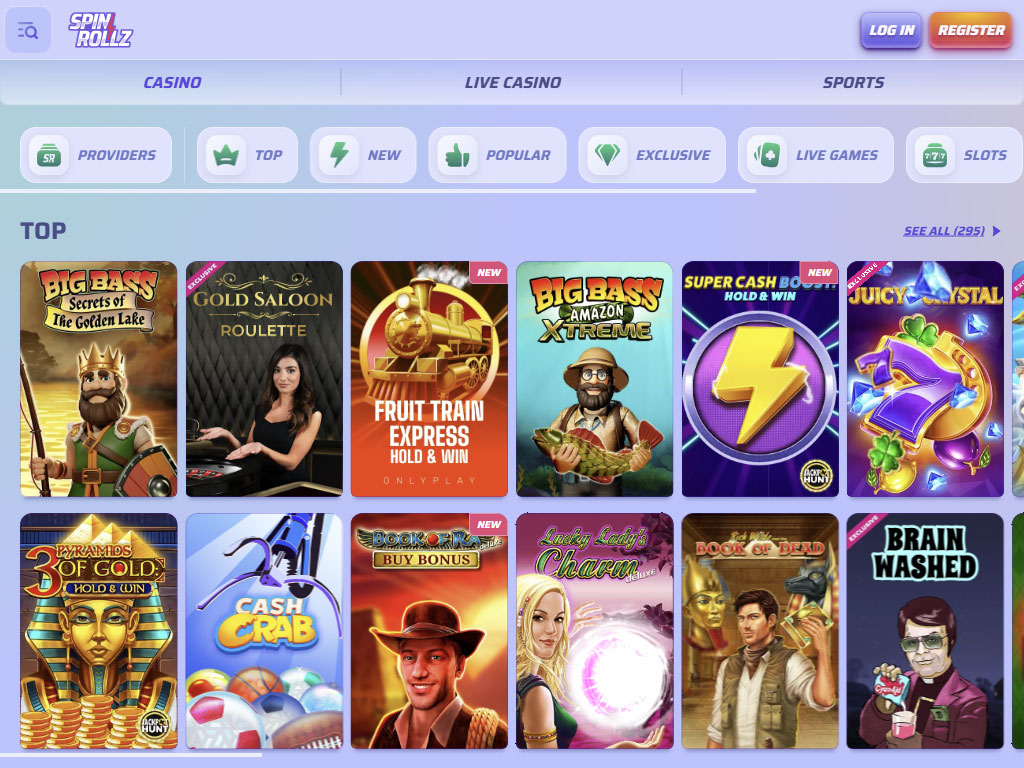The width and height of the screenshot is (1024, 768).
Task: Click the category list horizontal scrollbar
Action: pyautogui.click(x=378, y=191)
